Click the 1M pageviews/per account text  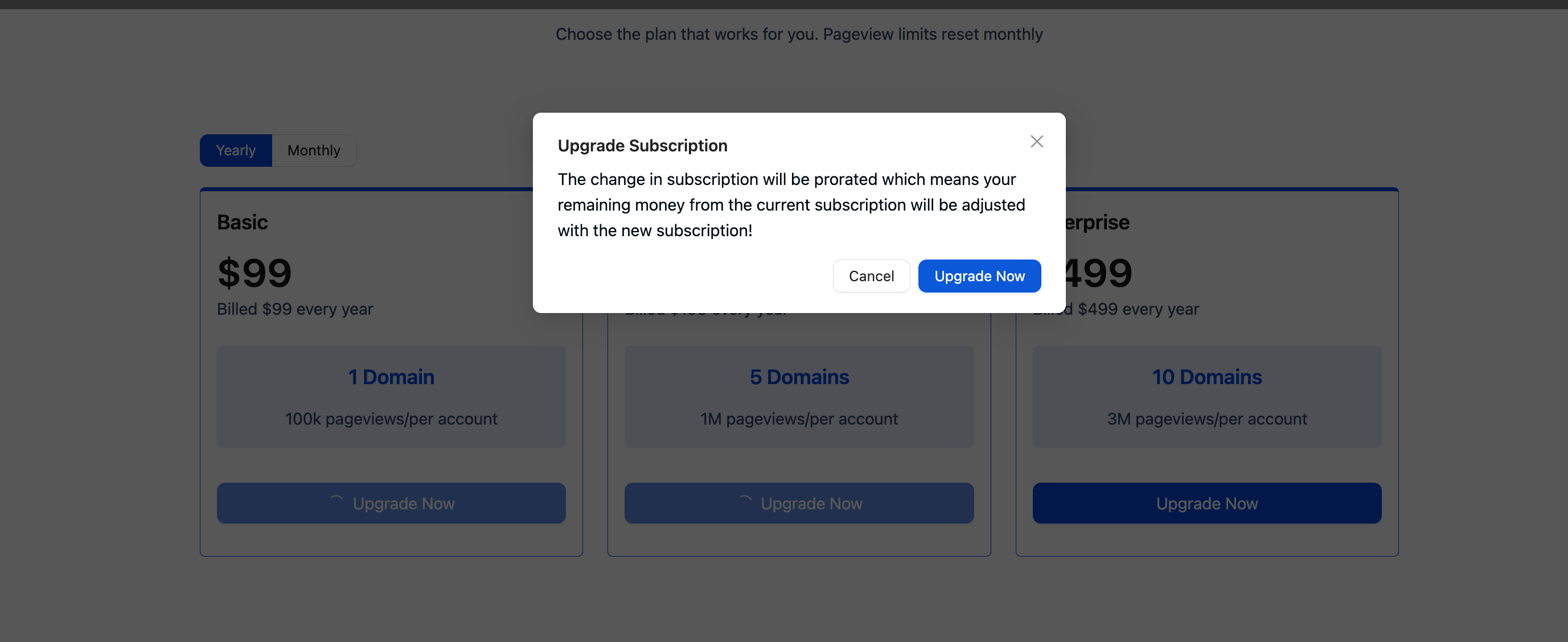[799, 419]
